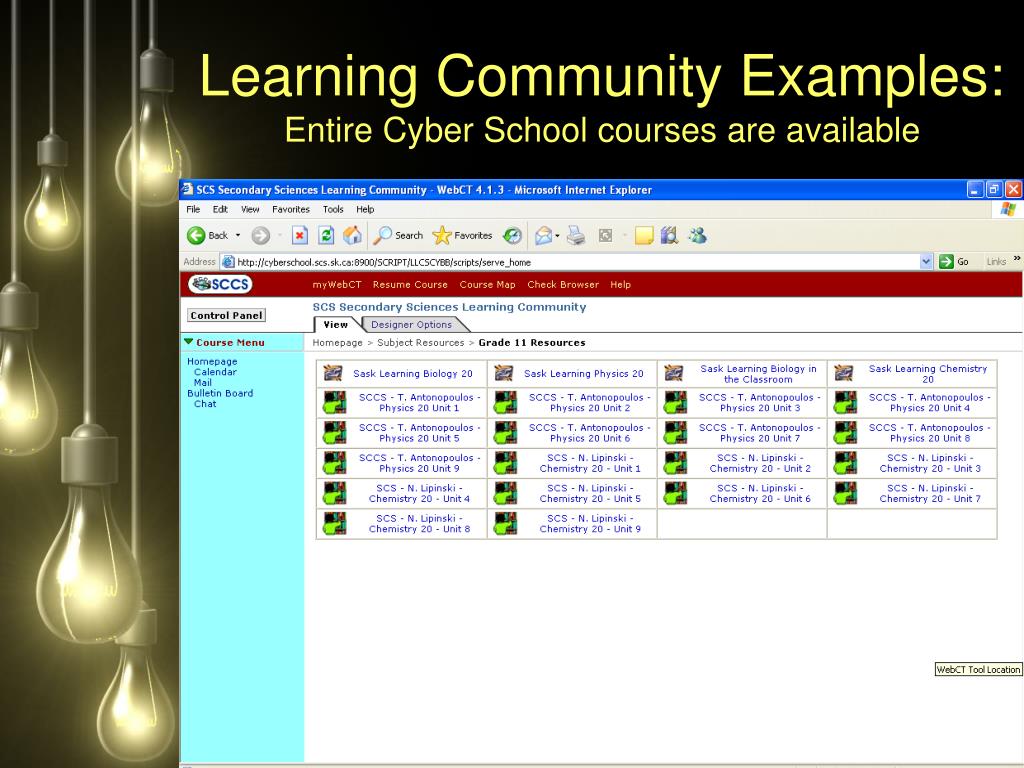1024x768 pixels.
Task: Click icon beside Sask Learning Biology 20
Action: pyautogui.click(x=333, y=374)
